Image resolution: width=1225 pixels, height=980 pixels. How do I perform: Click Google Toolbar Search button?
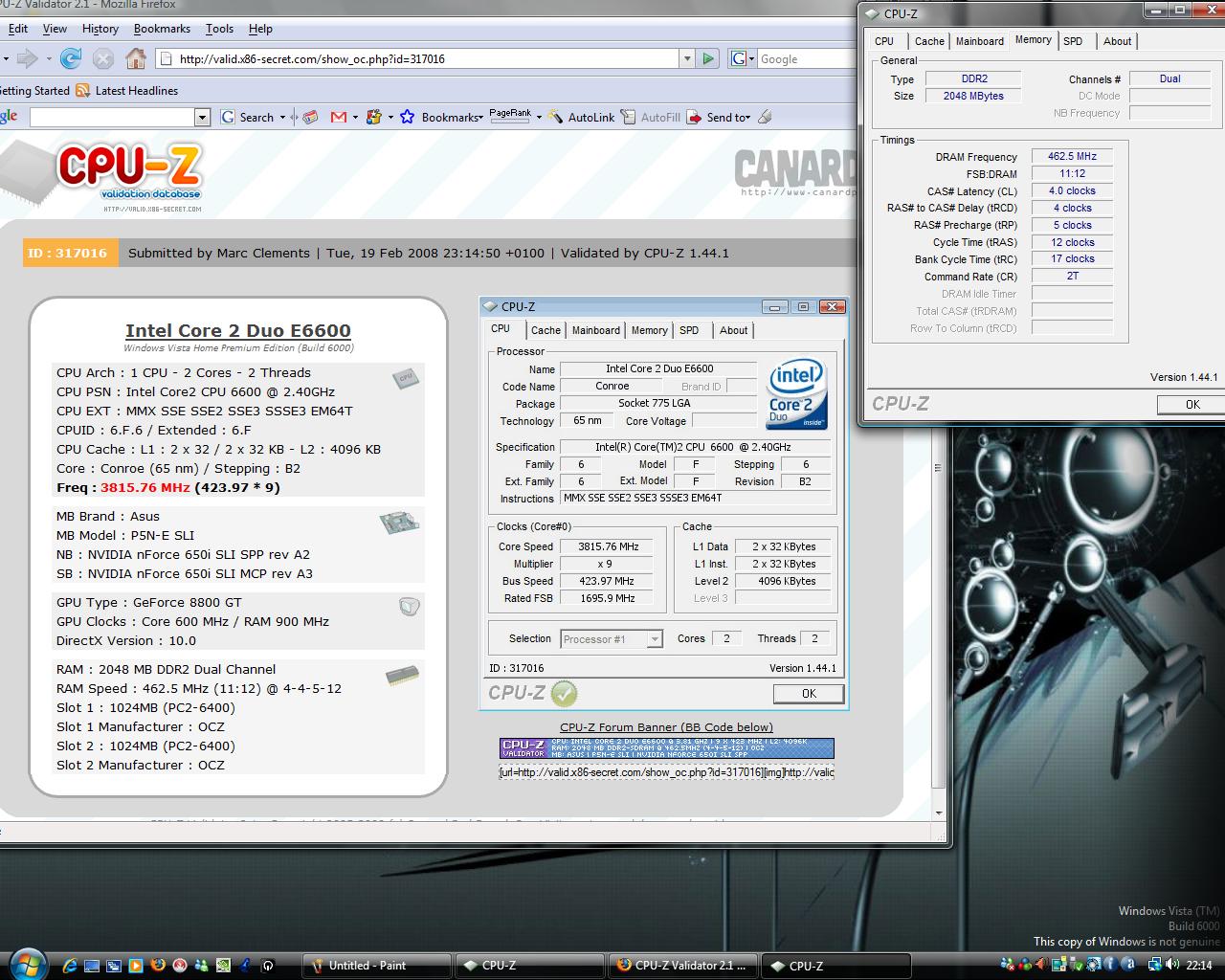click(248, 117)
